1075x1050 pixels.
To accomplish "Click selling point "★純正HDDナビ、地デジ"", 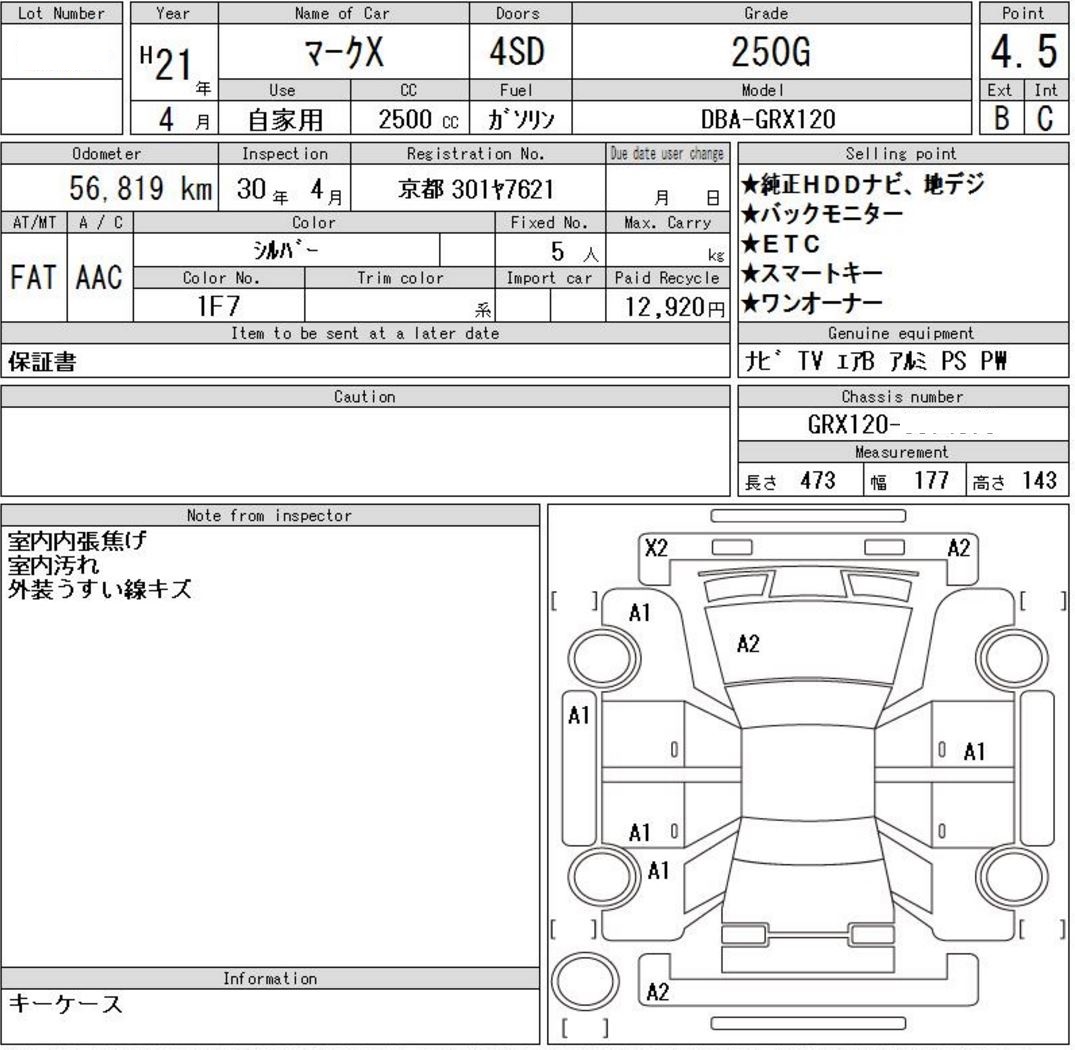I will pos(863,184).
